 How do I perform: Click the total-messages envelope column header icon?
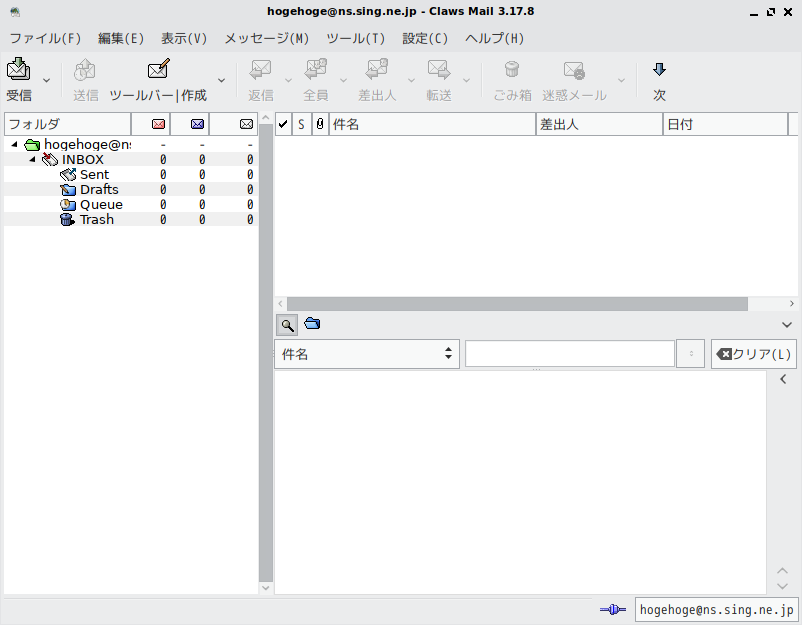(x=247, y=124)
